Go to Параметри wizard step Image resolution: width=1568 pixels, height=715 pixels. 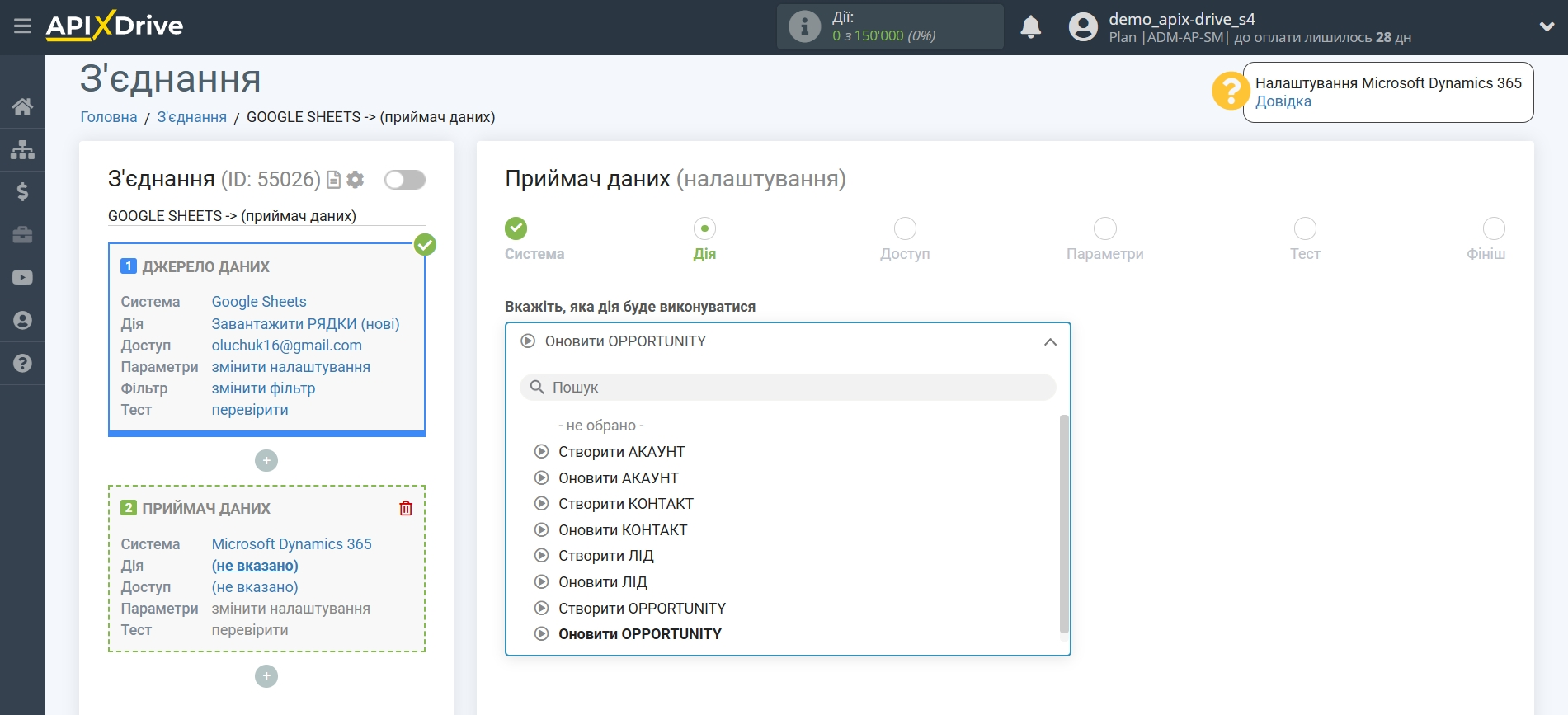[x=1105, y=228]
